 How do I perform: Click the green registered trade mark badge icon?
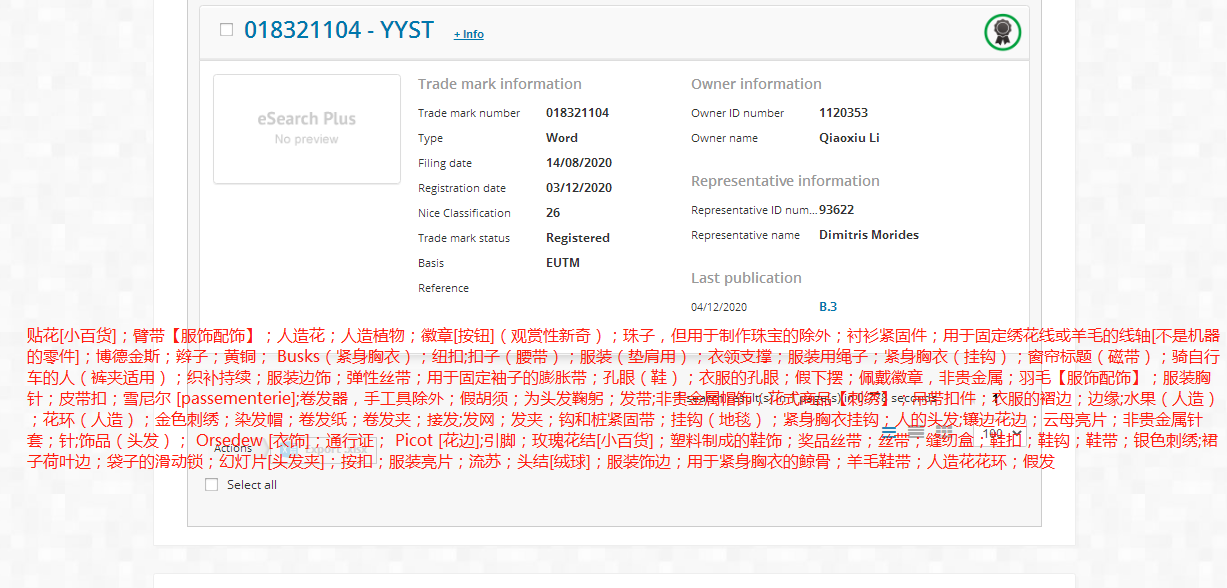coord(1002,32)
